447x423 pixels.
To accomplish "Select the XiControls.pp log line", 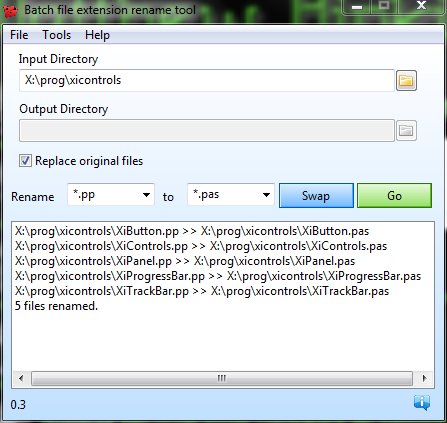I will [x=201, y=246].
